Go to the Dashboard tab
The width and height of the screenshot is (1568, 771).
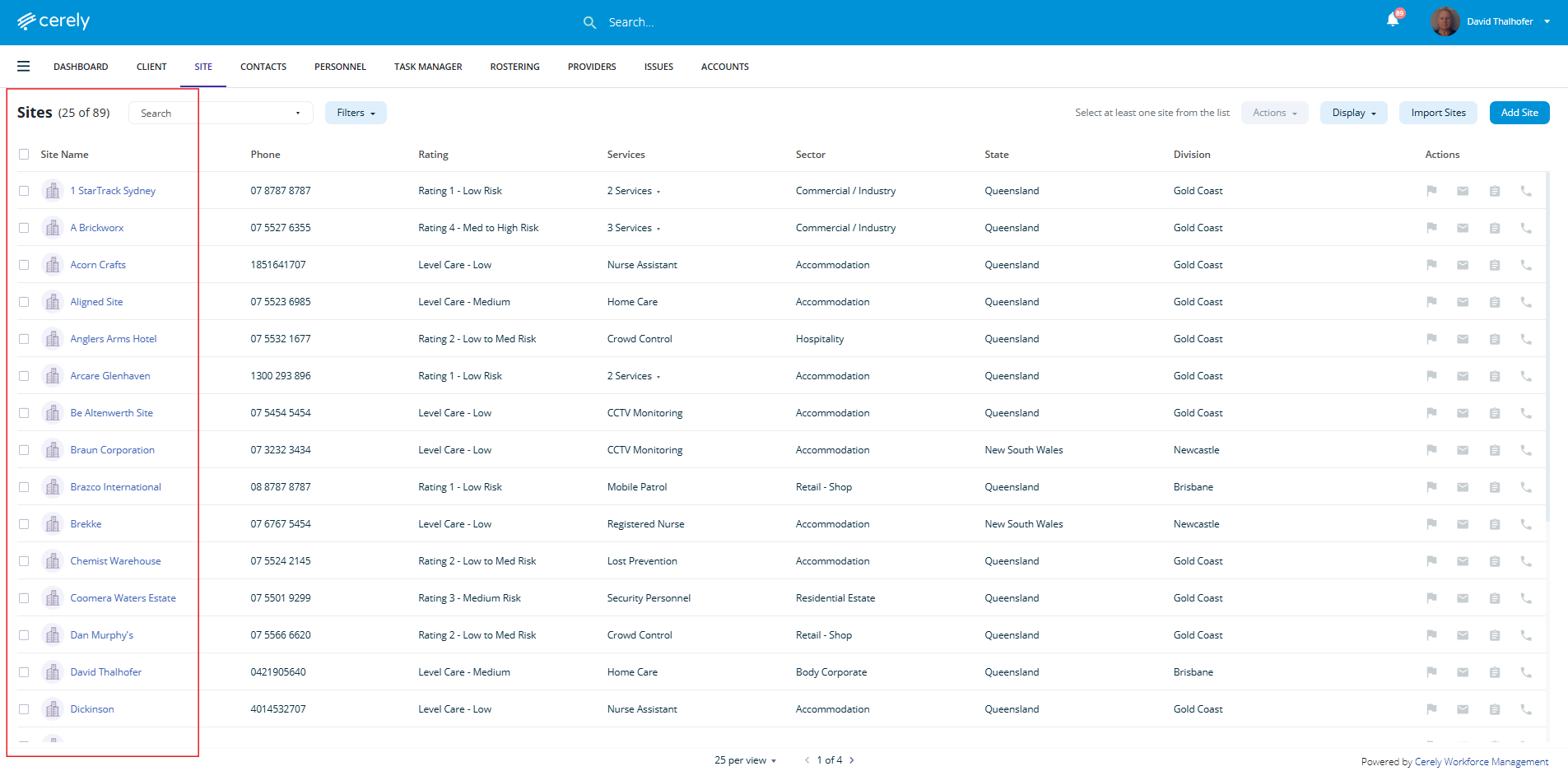81,67
